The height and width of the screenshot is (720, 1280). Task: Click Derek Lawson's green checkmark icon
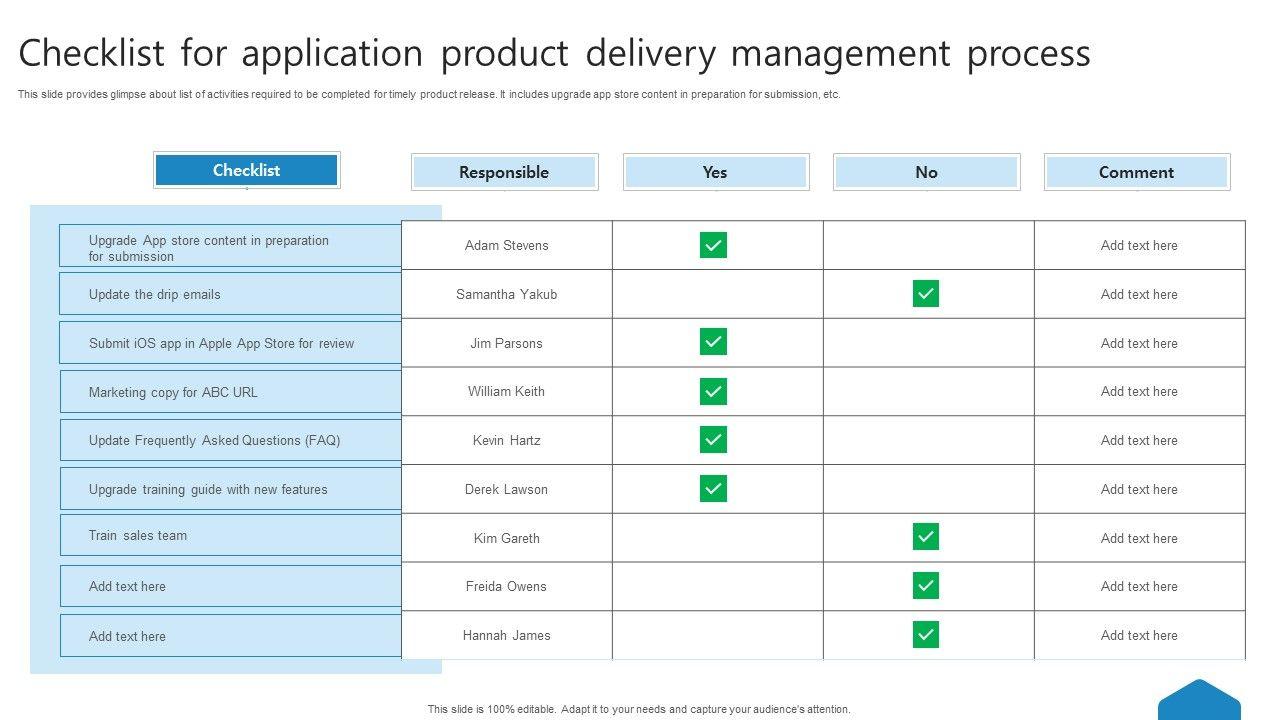point(713,489)
